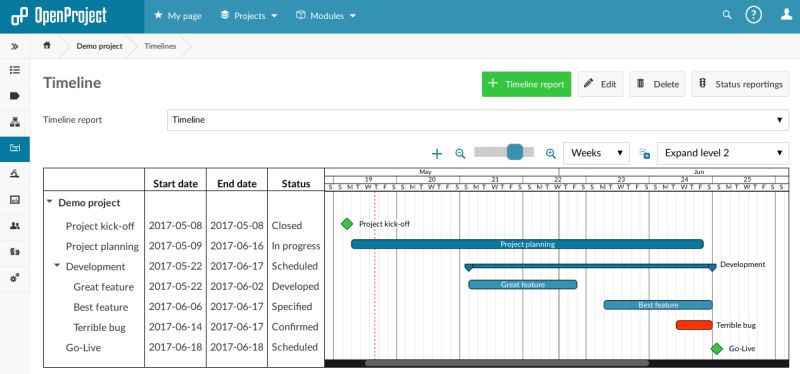
Task: Collapse the Demo project tree row
Action: pos(49,202)
